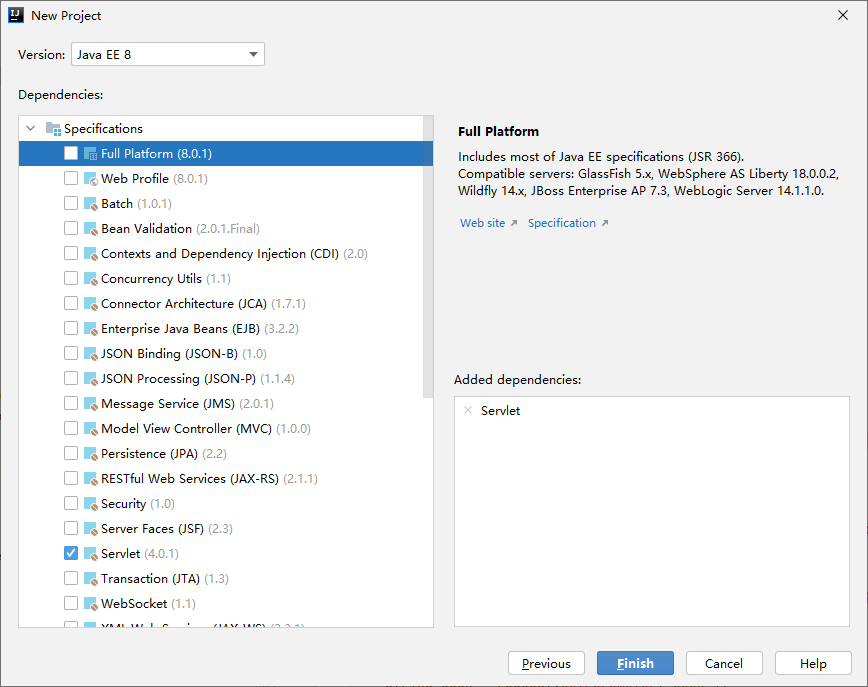Click the IntelliJ IDEA logo in title bar
This screenshot has width=868, height=687.
pyautogui.click(x=16, y=15)
